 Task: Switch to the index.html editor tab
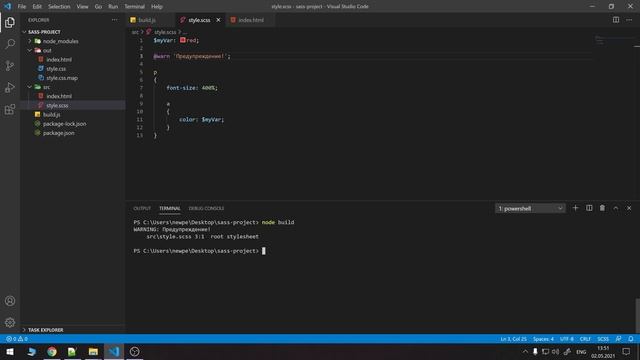pyautogui.click(x=251, y=20)
